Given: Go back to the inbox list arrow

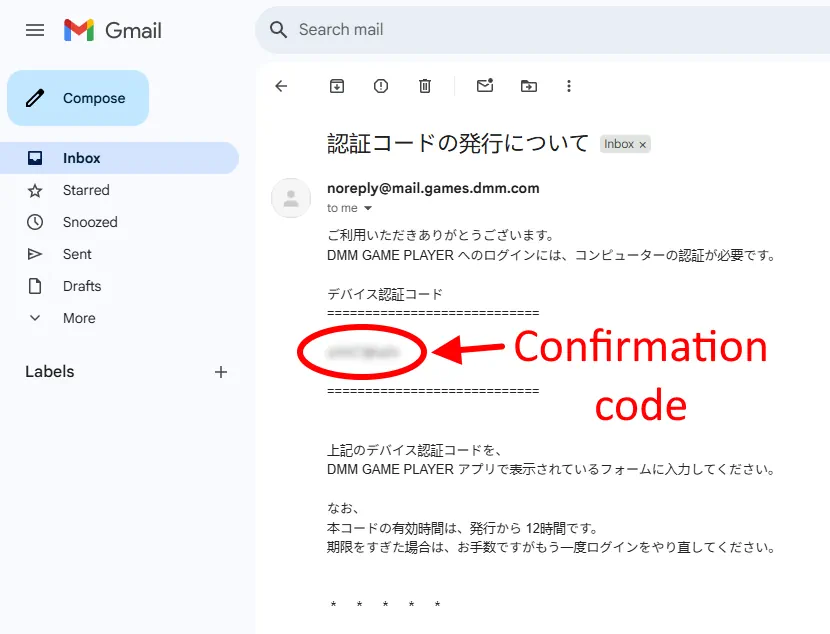Looking at the screenshot, I should tap(281, 86).
